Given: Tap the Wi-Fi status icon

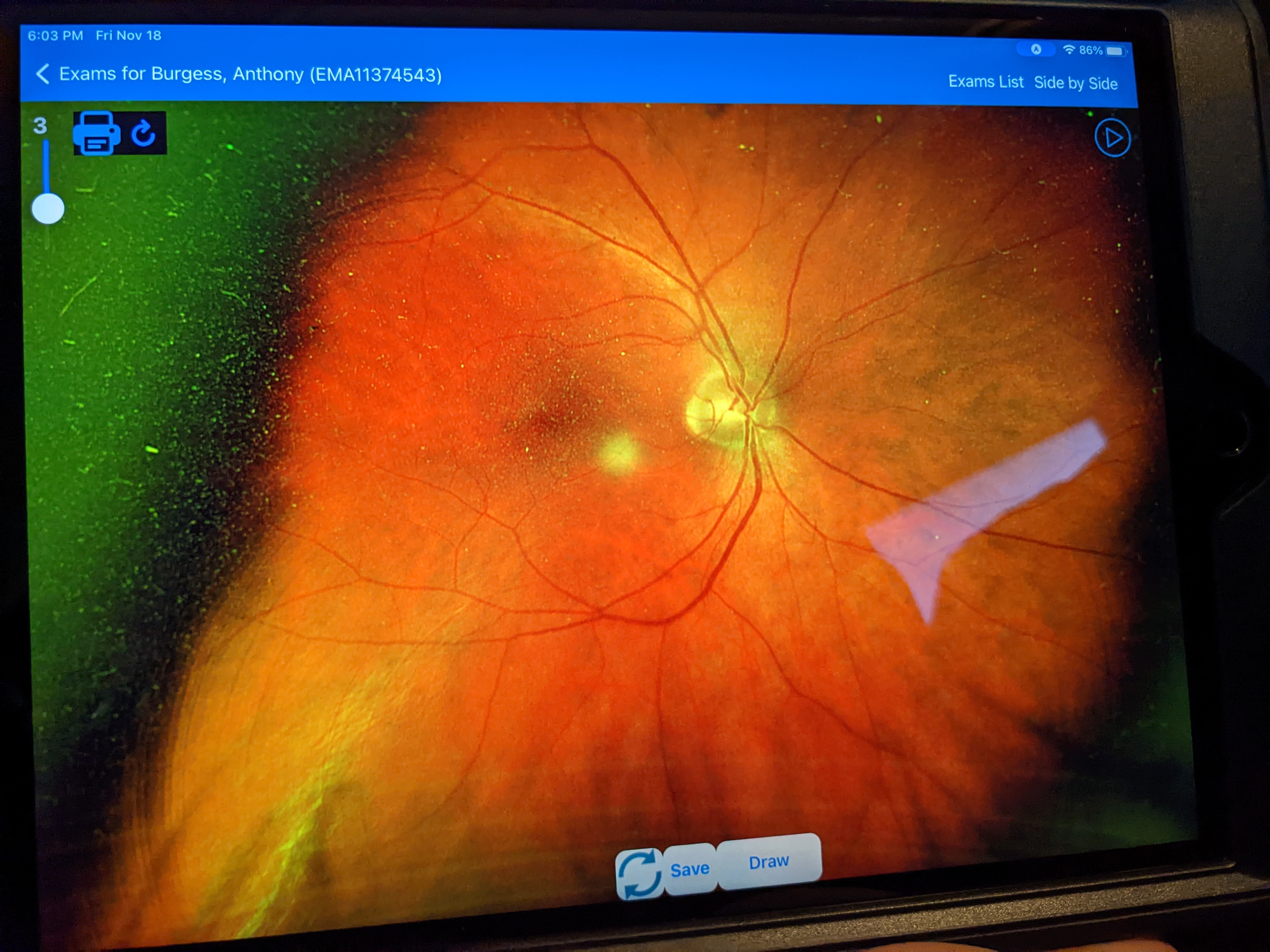Looking at the screenshot, I should point(1068,50).
